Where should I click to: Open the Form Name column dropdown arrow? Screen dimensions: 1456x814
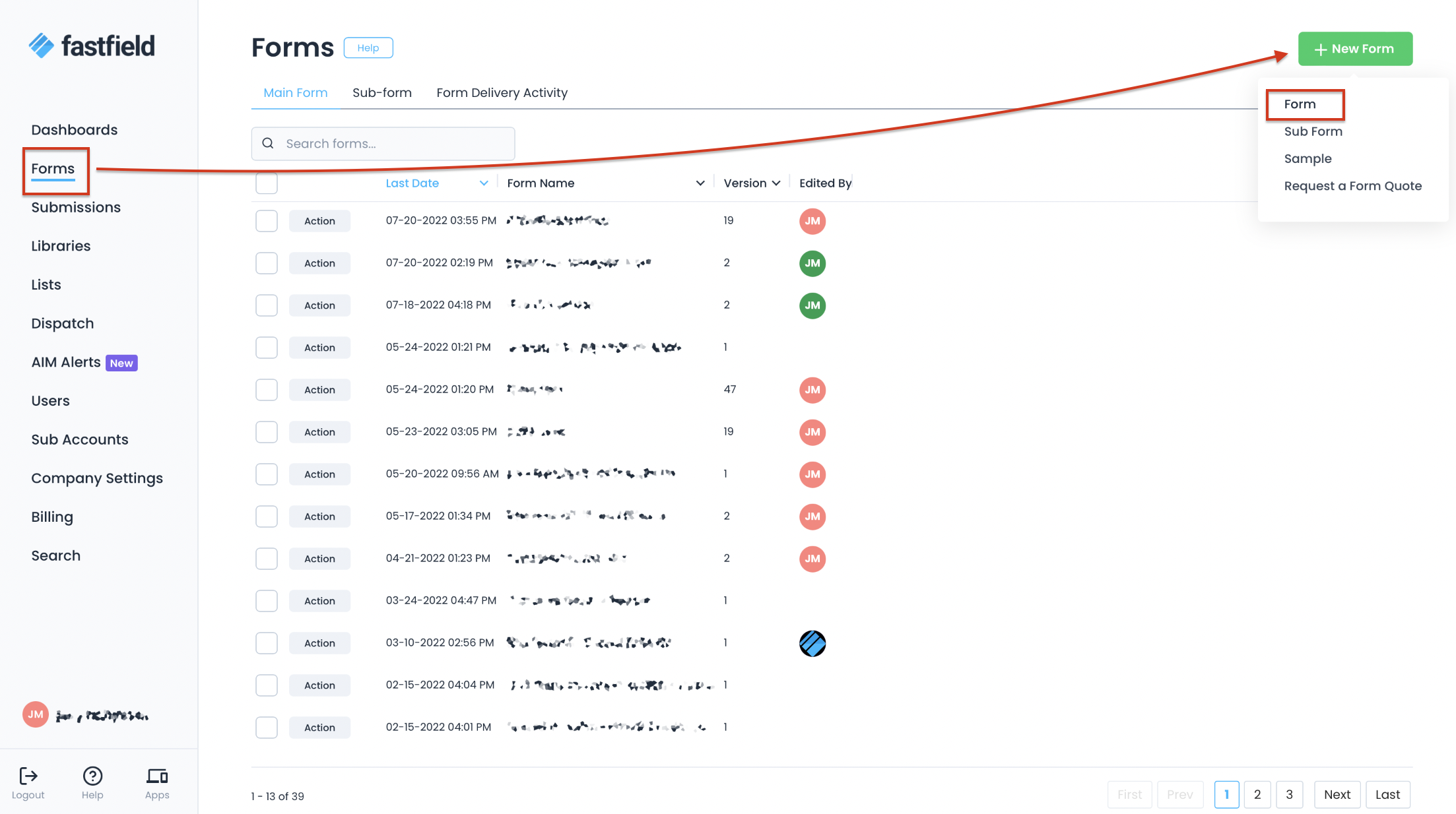[x=700, y=183]
